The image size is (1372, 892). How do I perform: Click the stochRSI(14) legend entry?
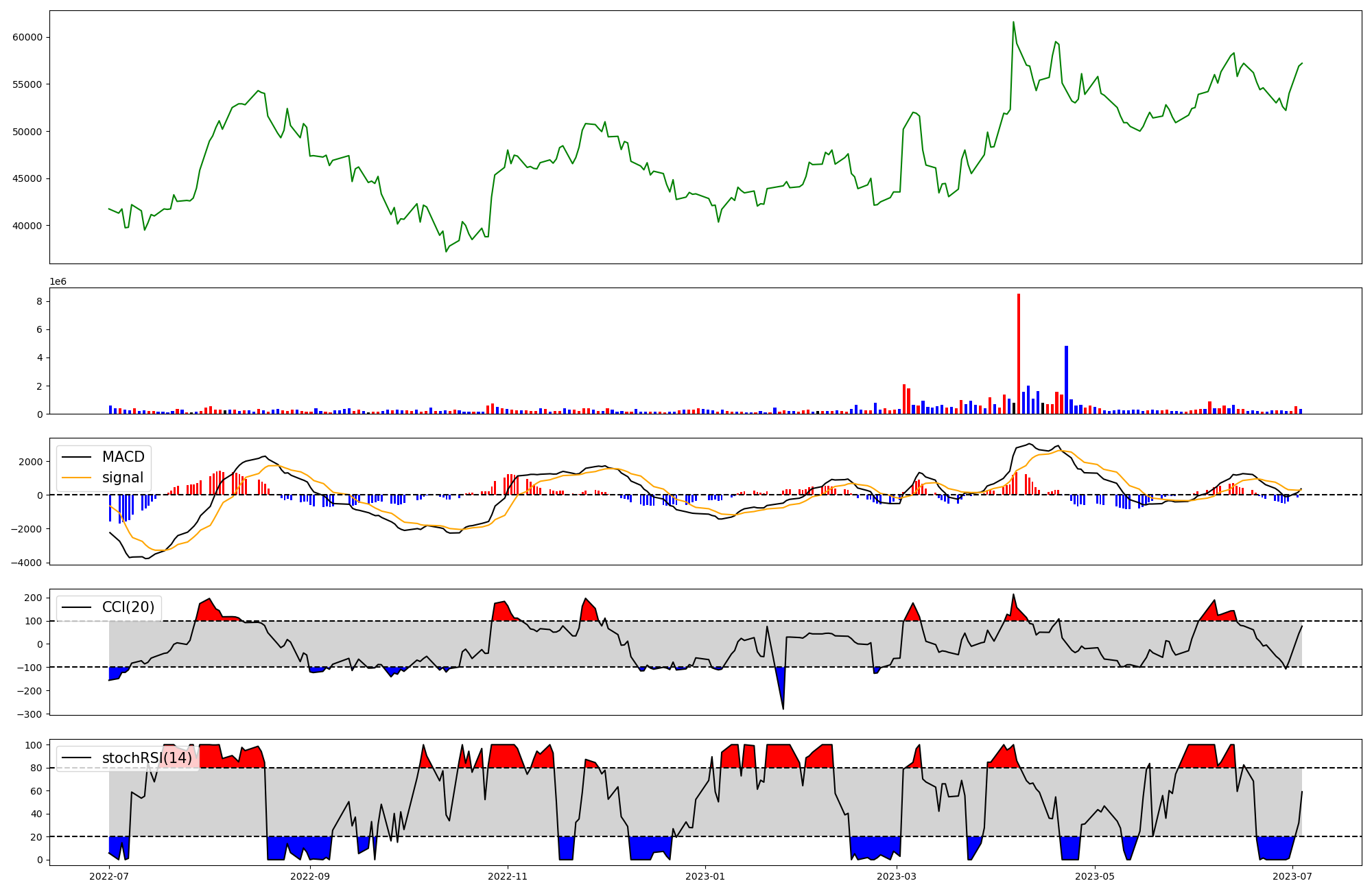pyautogui.click(x=147, y=758)
